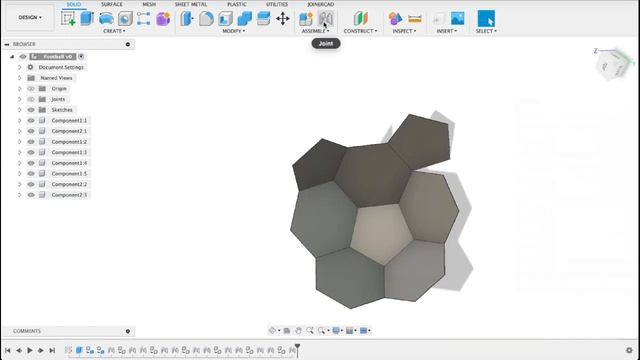
Task: Toggle visibility of Sketches folder
Action: [x=31, y=110]
